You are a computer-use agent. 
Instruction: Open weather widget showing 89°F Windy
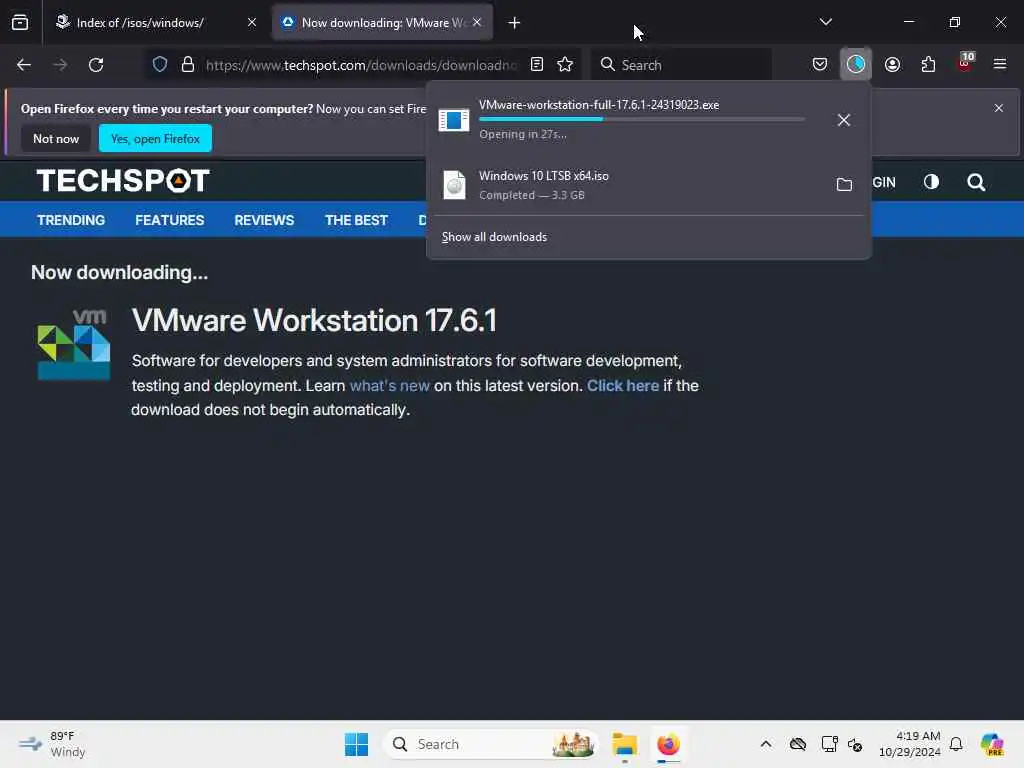(x=52, y=744)
